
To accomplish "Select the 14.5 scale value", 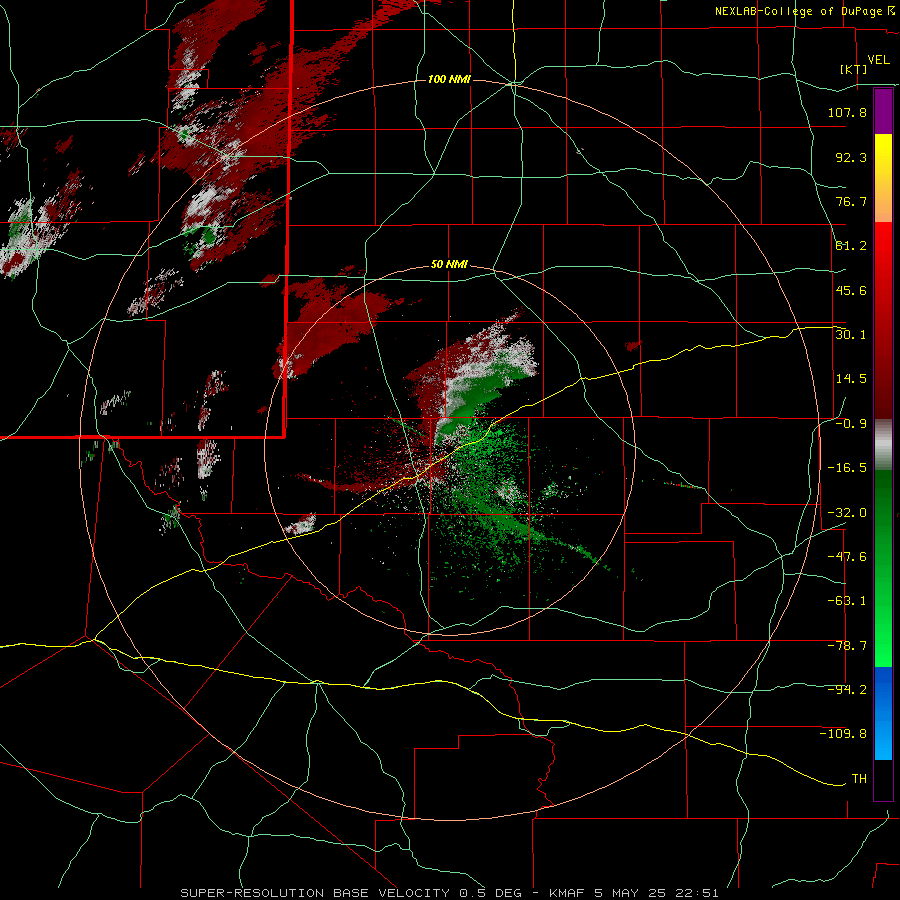I will (851, 379).
